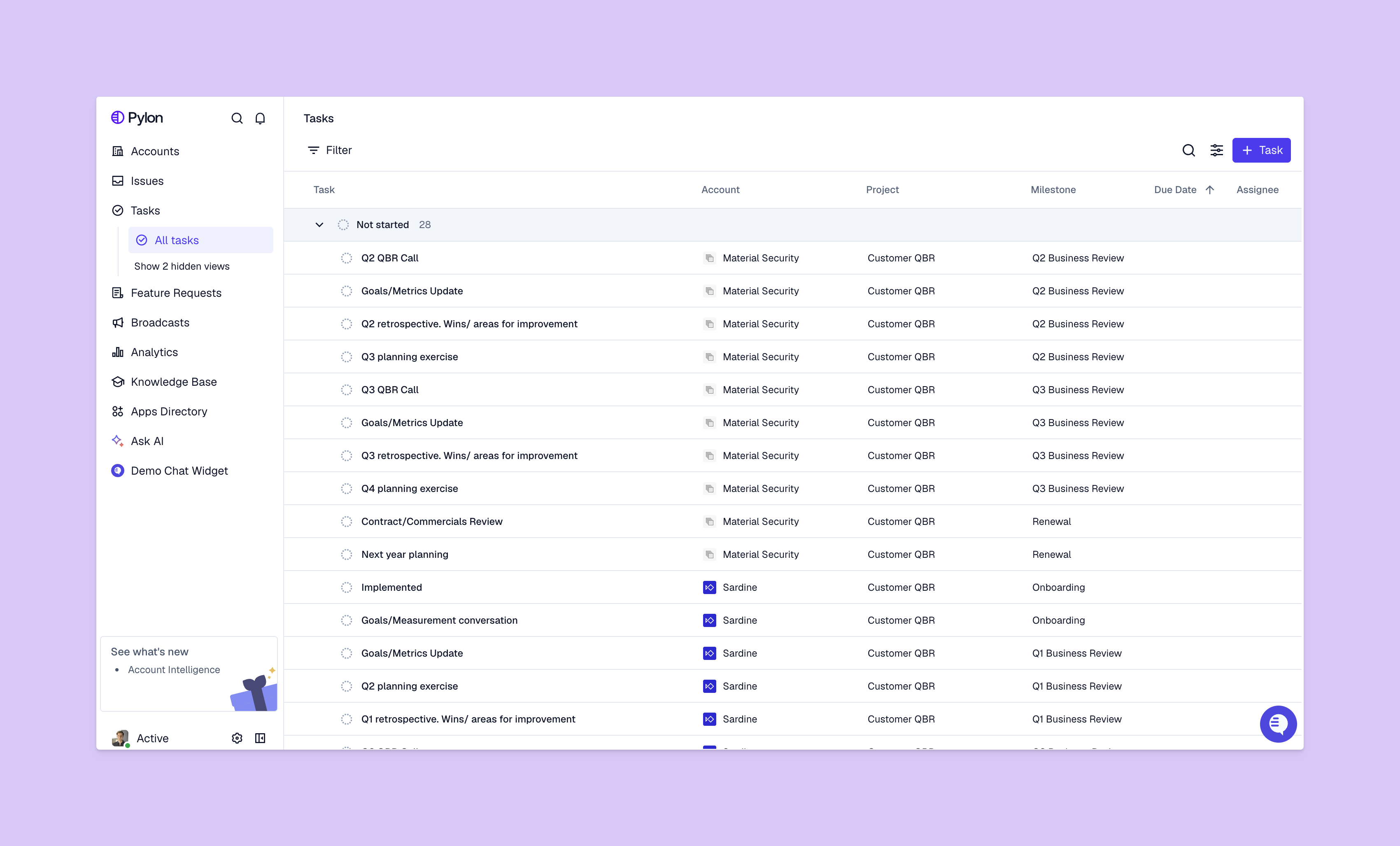Click the notifications bell icon
This screenshot has height=846, width=1400.
260,118
